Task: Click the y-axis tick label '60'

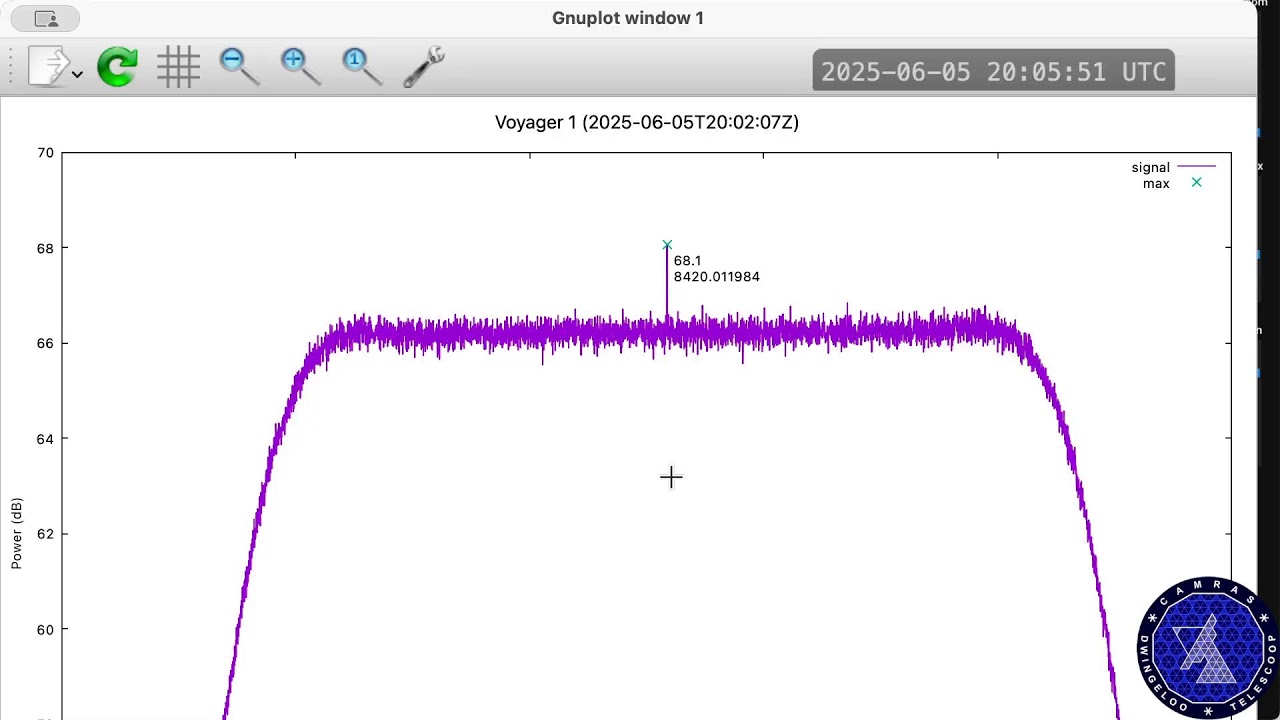Action: pyautogui.click(x=45, y=629)
